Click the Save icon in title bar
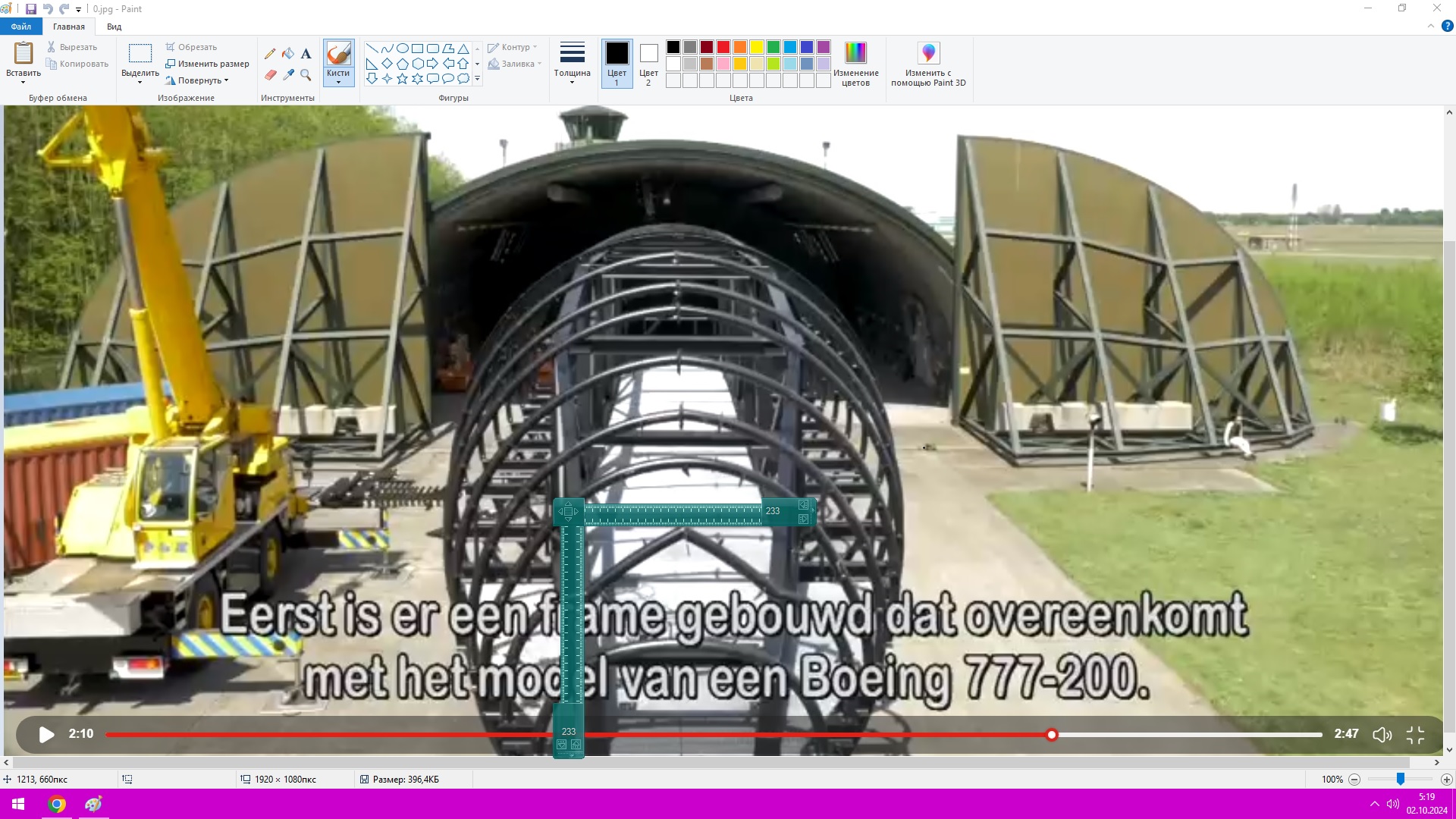Viewport: 1456px width, 819px height. 31,9
